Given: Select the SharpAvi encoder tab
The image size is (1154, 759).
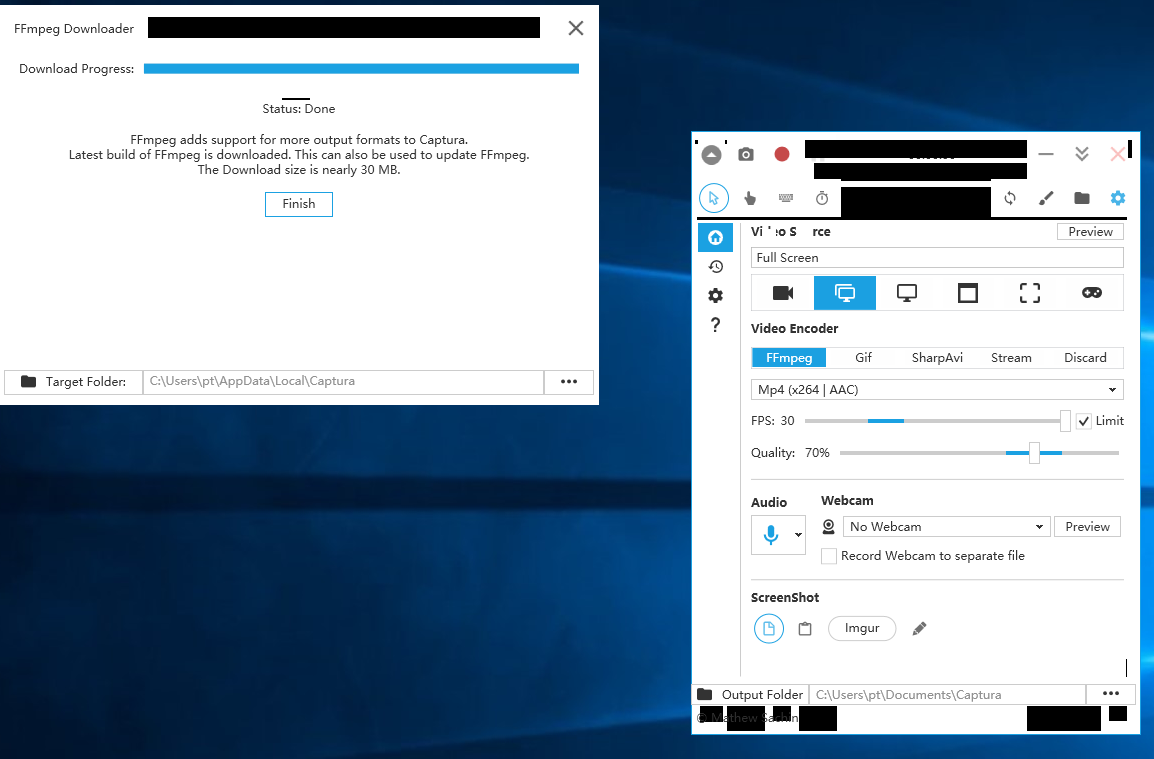Looking at the screenshot, I should pyautogui.click(x=937, y=358).
